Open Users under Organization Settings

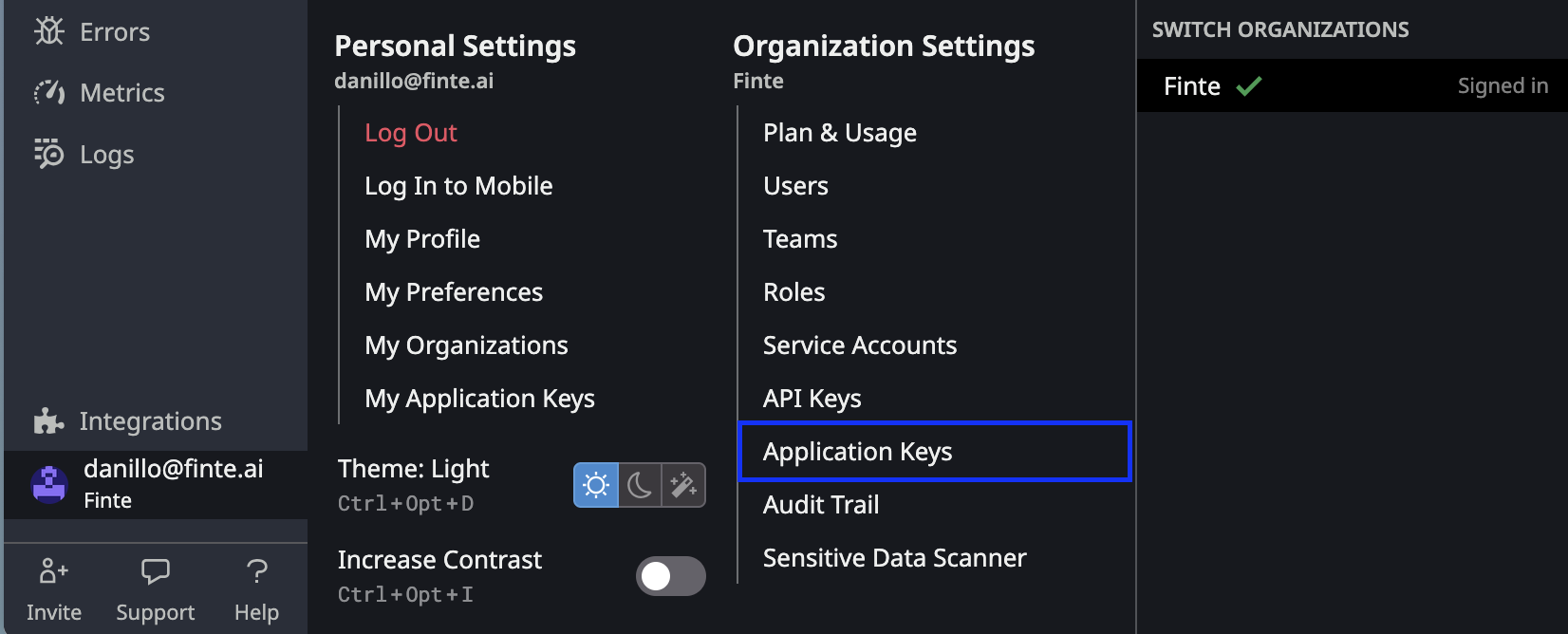795,186
